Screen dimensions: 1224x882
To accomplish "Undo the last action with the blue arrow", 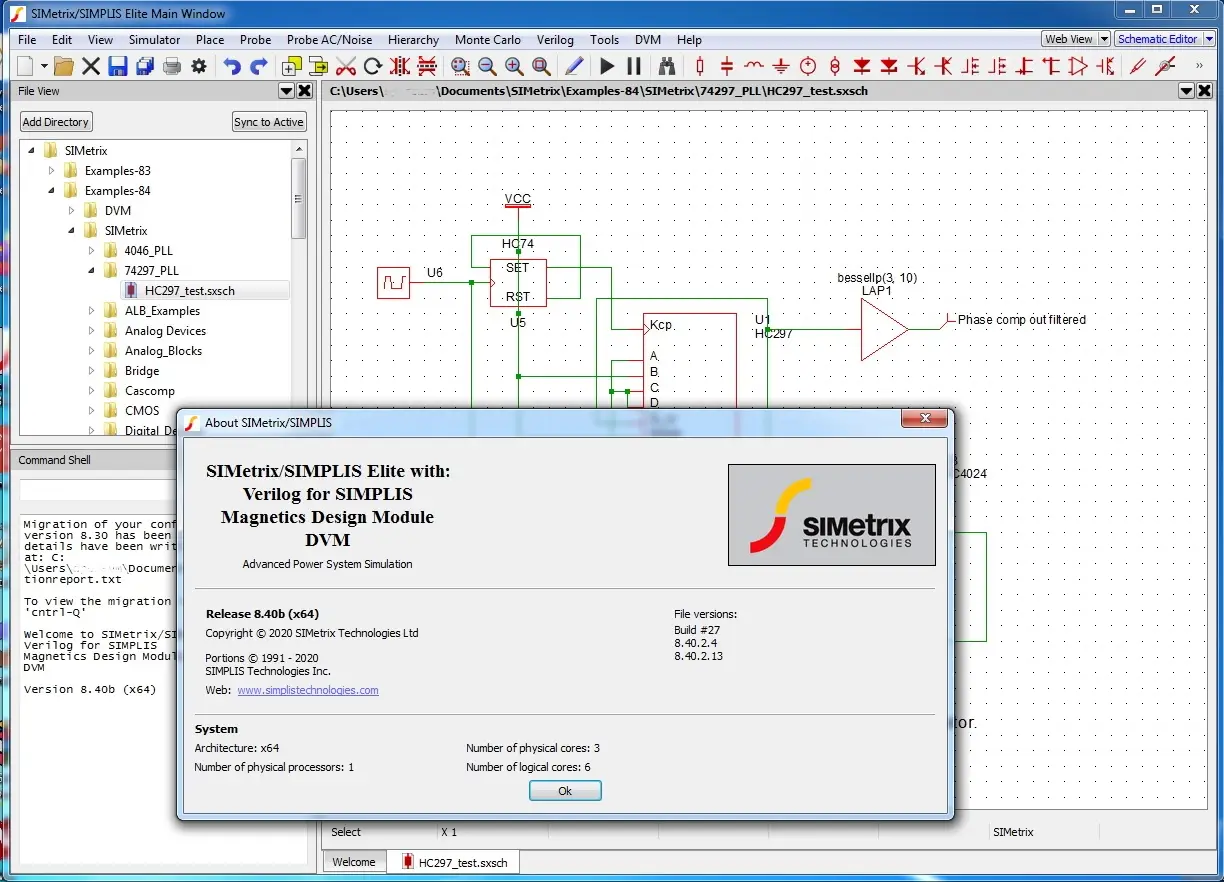I will coord(232,66).
